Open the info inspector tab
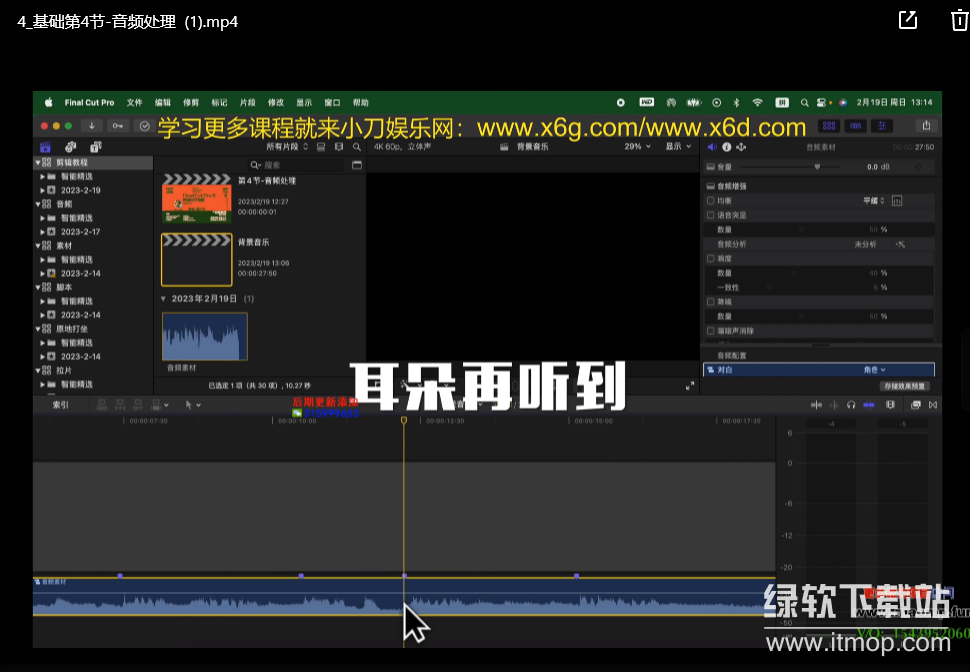Screen dimensions: 970x672 coord(726,147)
